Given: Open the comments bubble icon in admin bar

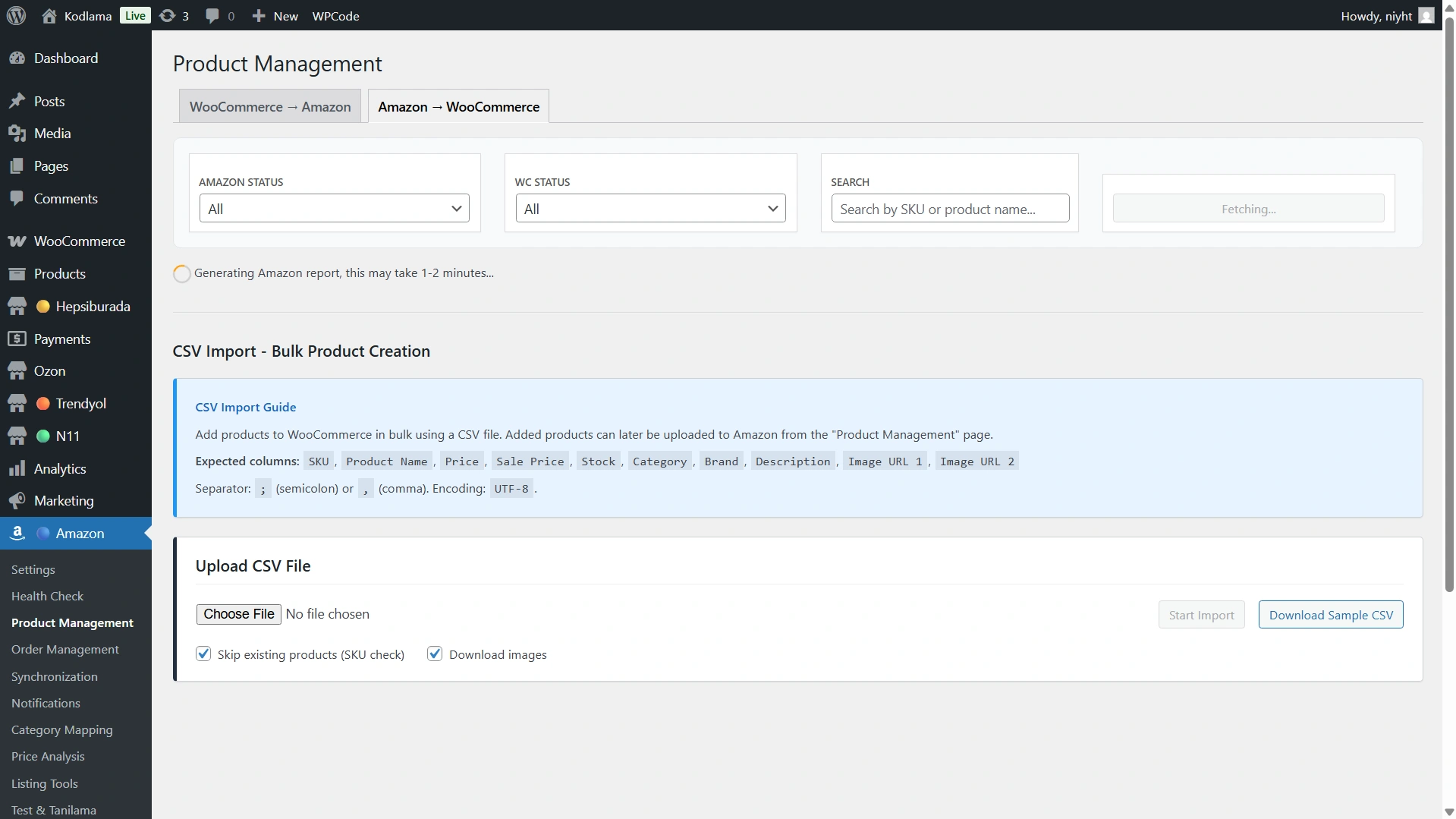Looking at the screenshot, I should (x=212, y=15).
